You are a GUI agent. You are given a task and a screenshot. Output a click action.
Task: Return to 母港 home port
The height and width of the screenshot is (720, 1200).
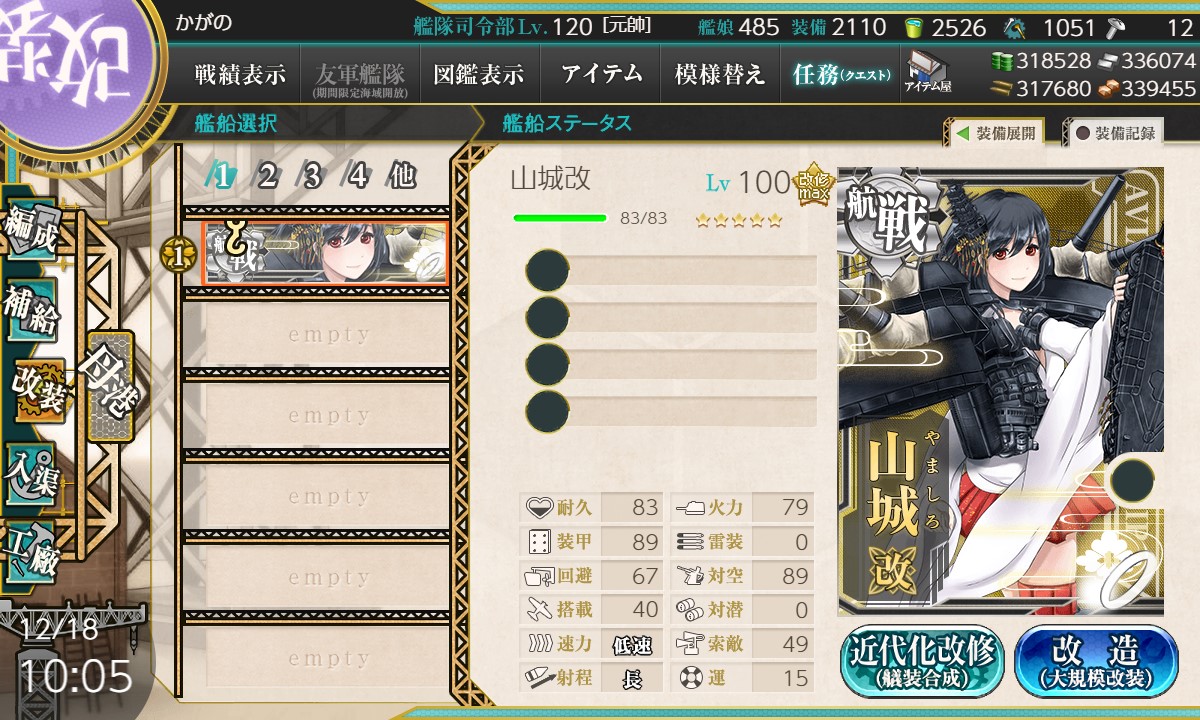click(108, 386)
